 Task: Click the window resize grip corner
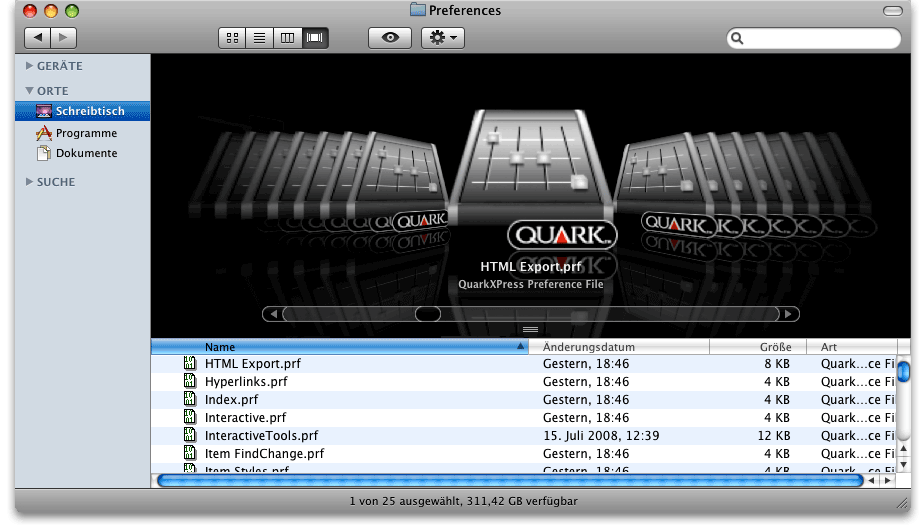pyautogui.click(x=903, y=503)
